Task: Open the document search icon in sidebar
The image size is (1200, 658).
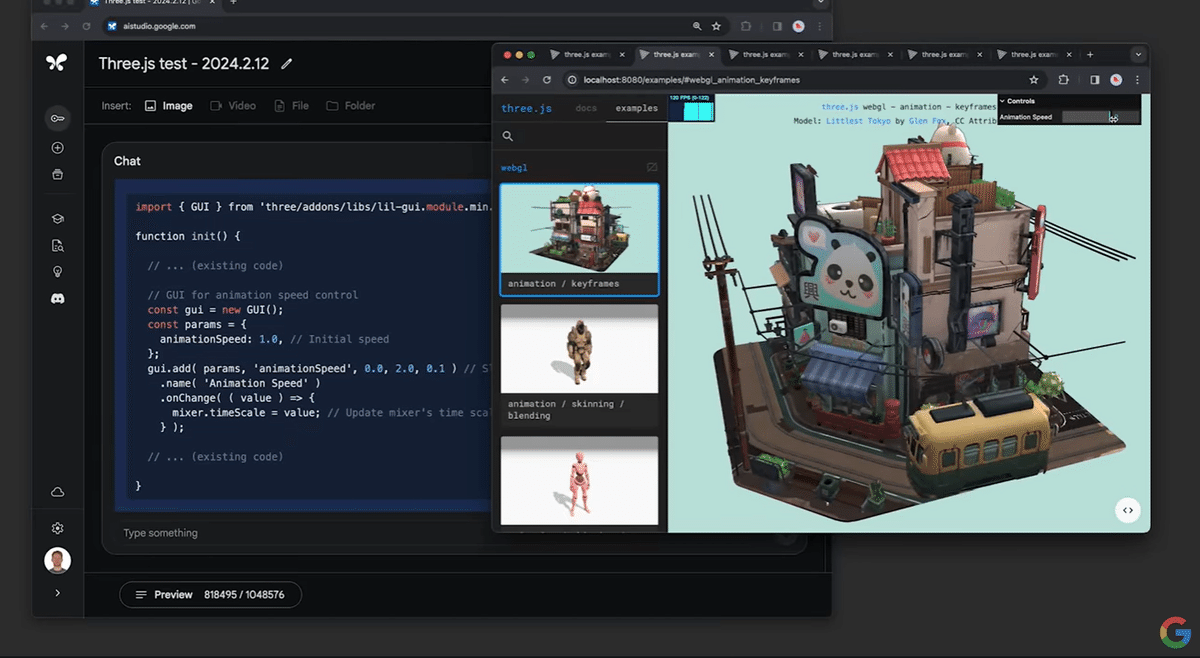Action: [x=57, y=245]
